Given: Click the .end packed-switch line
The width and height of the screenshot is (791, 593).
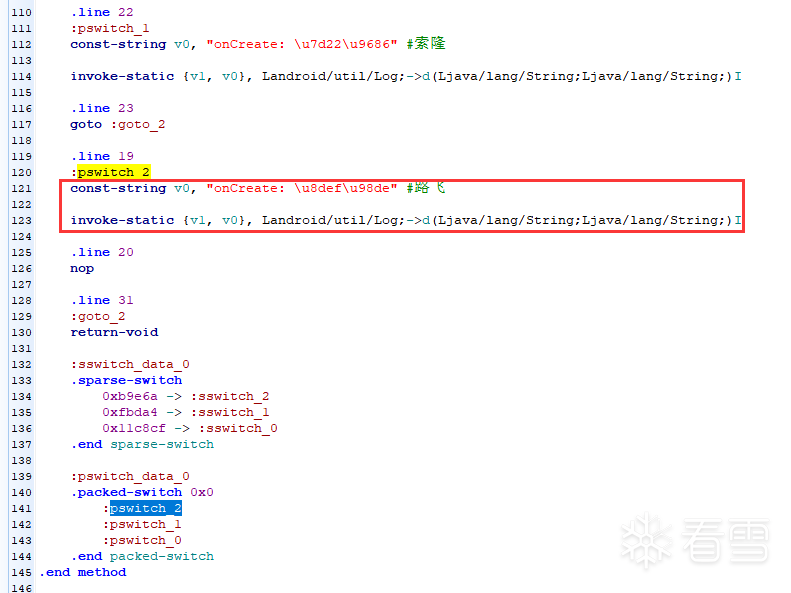Looking at the screenshot, I should point(142,556).
